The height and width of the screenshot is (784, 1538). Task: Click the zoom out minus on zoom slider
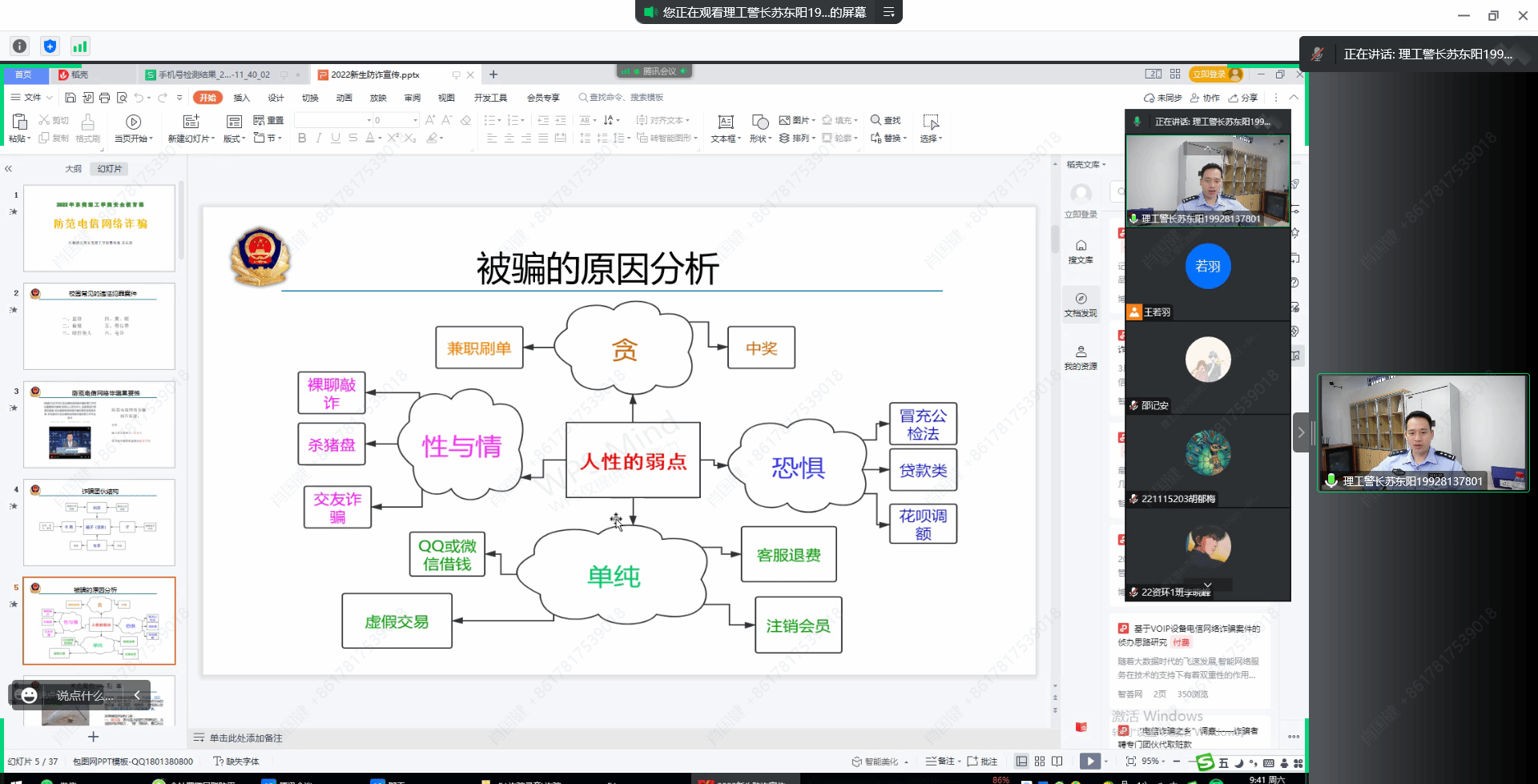pos(1177,762)
